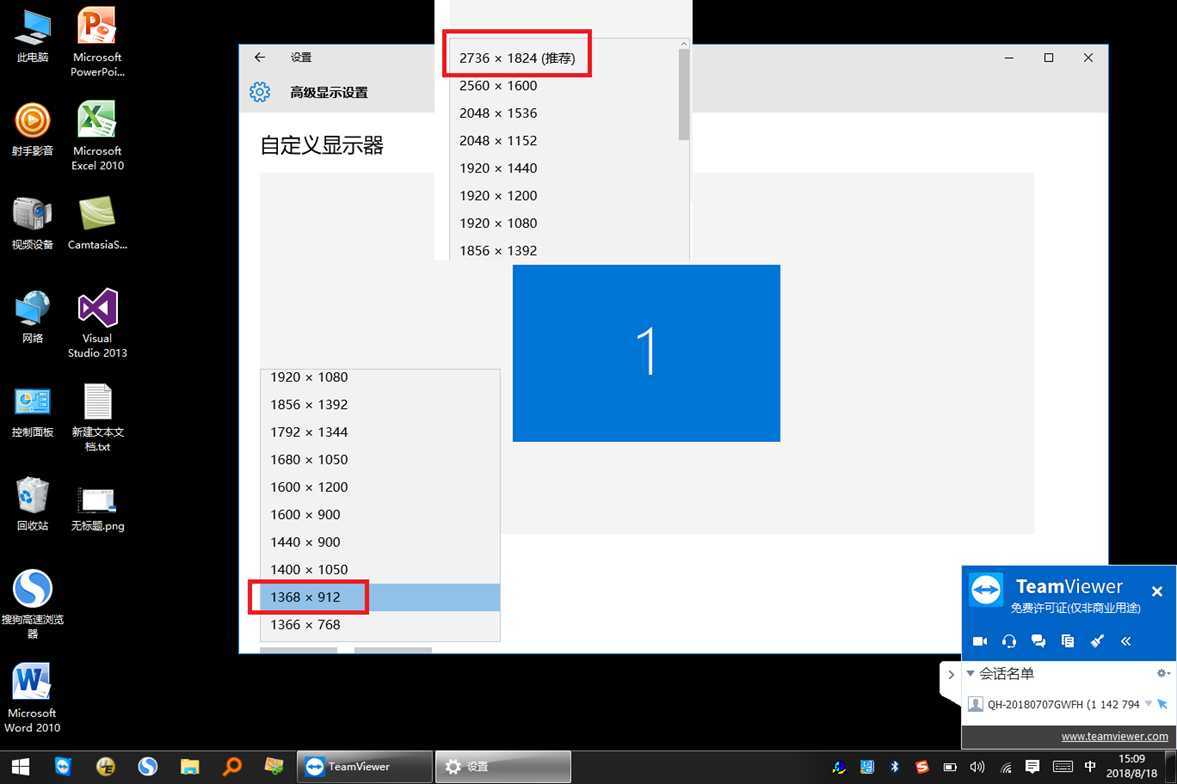Select 控制面板 control panel icon

click(x=32, y=412)
